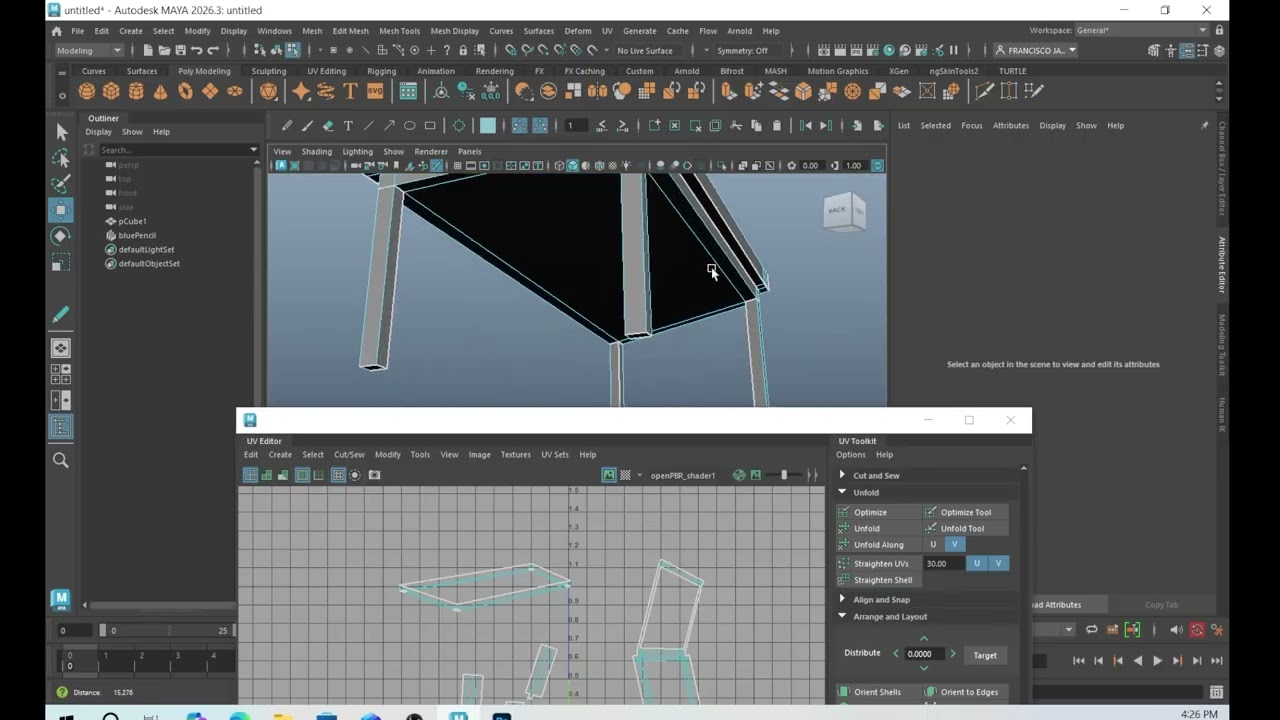
Task: Expand the Align and Snap section
Action: (842, 599)
